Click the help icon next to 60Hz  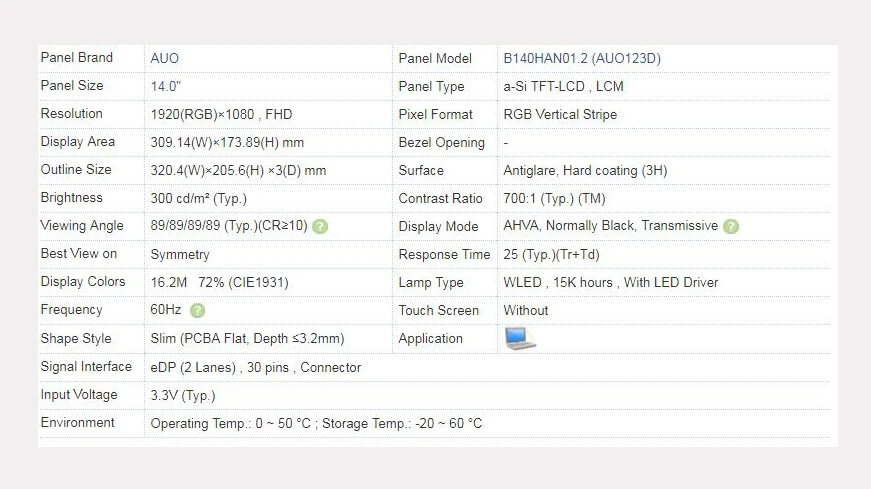tap(197, 310)
